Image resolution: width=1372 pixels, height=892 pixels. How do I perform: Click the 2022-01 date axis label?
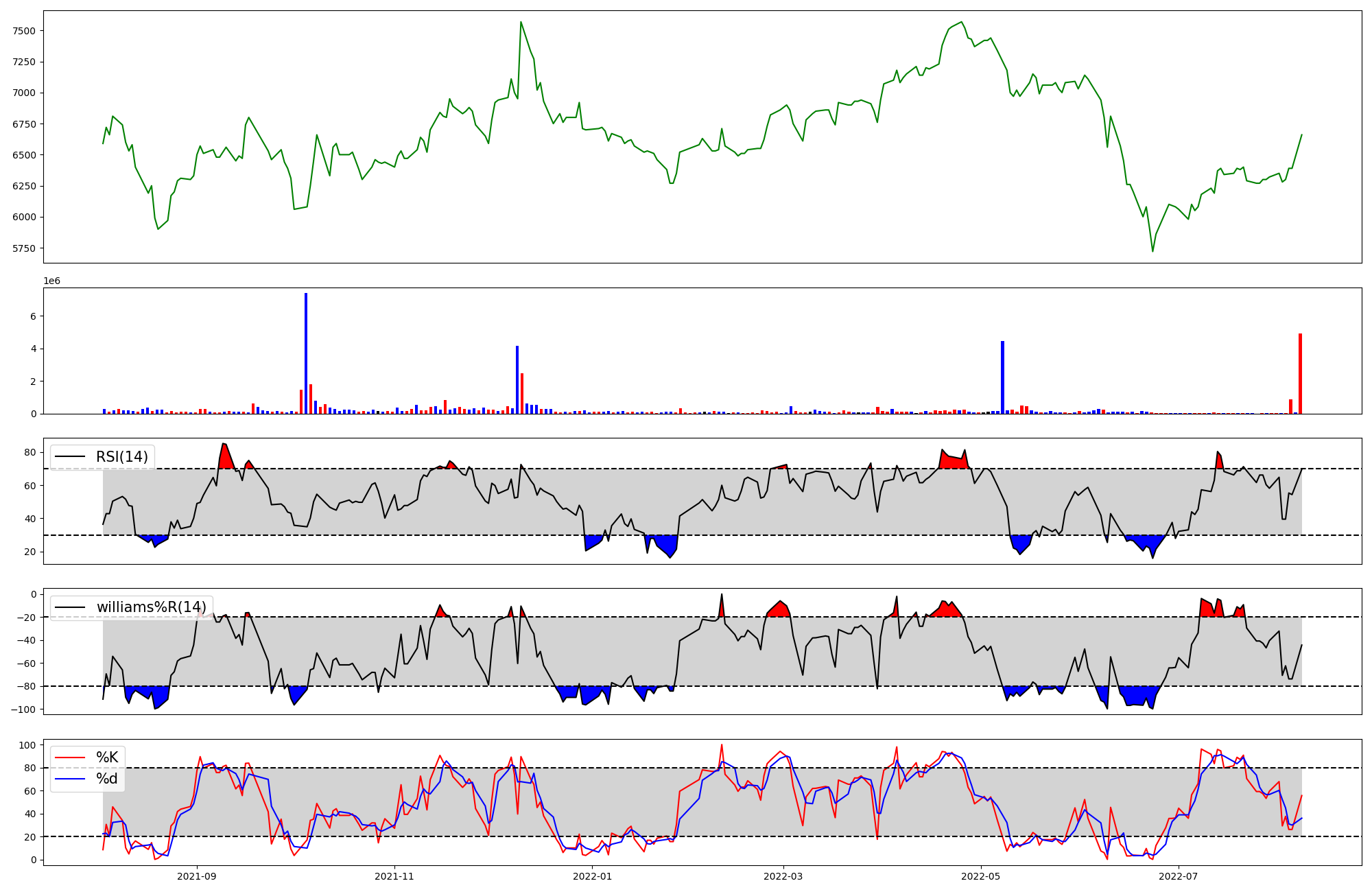(591, 876)
